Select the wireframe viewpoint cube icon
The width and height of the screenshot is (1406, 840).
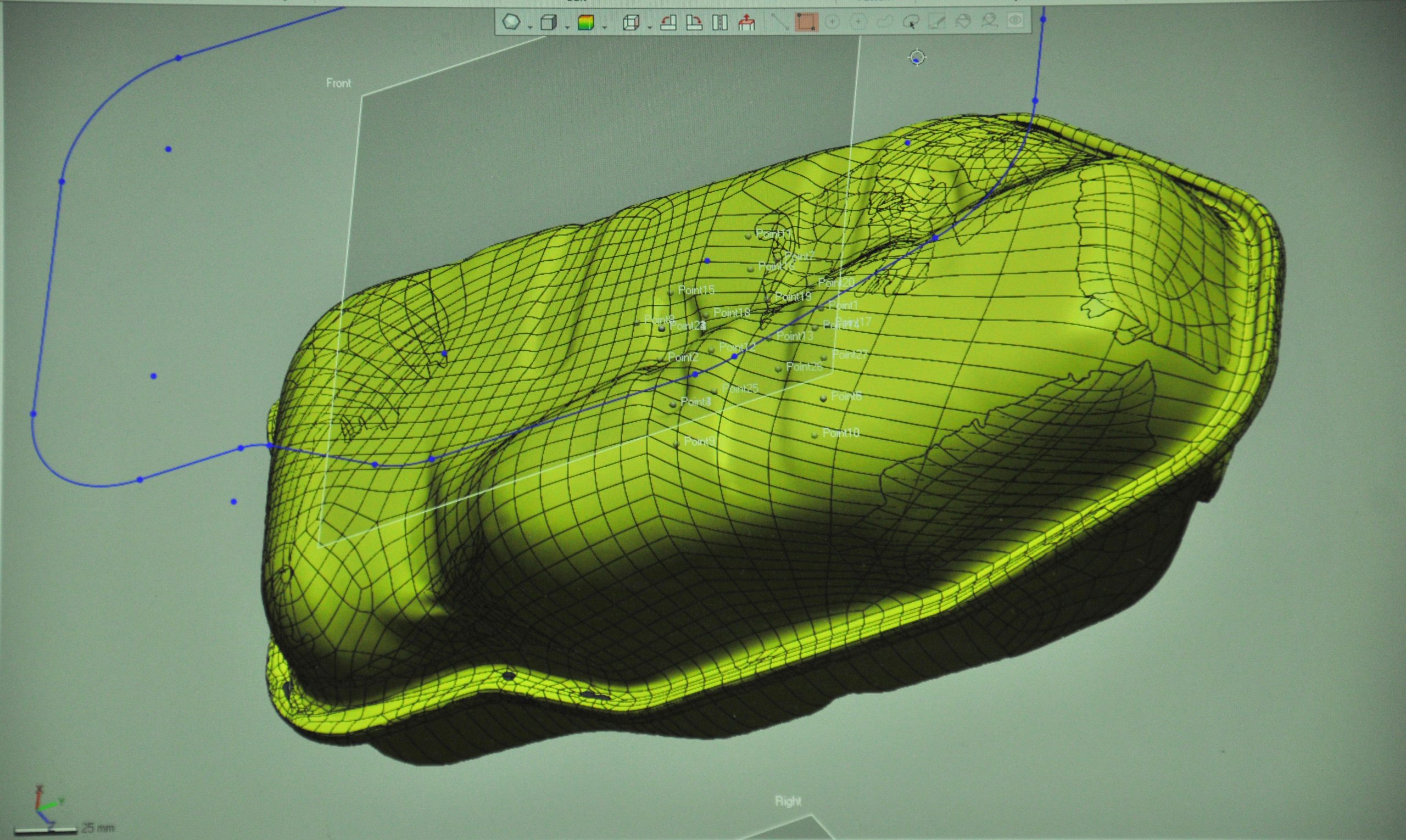[x=631, y=23]
